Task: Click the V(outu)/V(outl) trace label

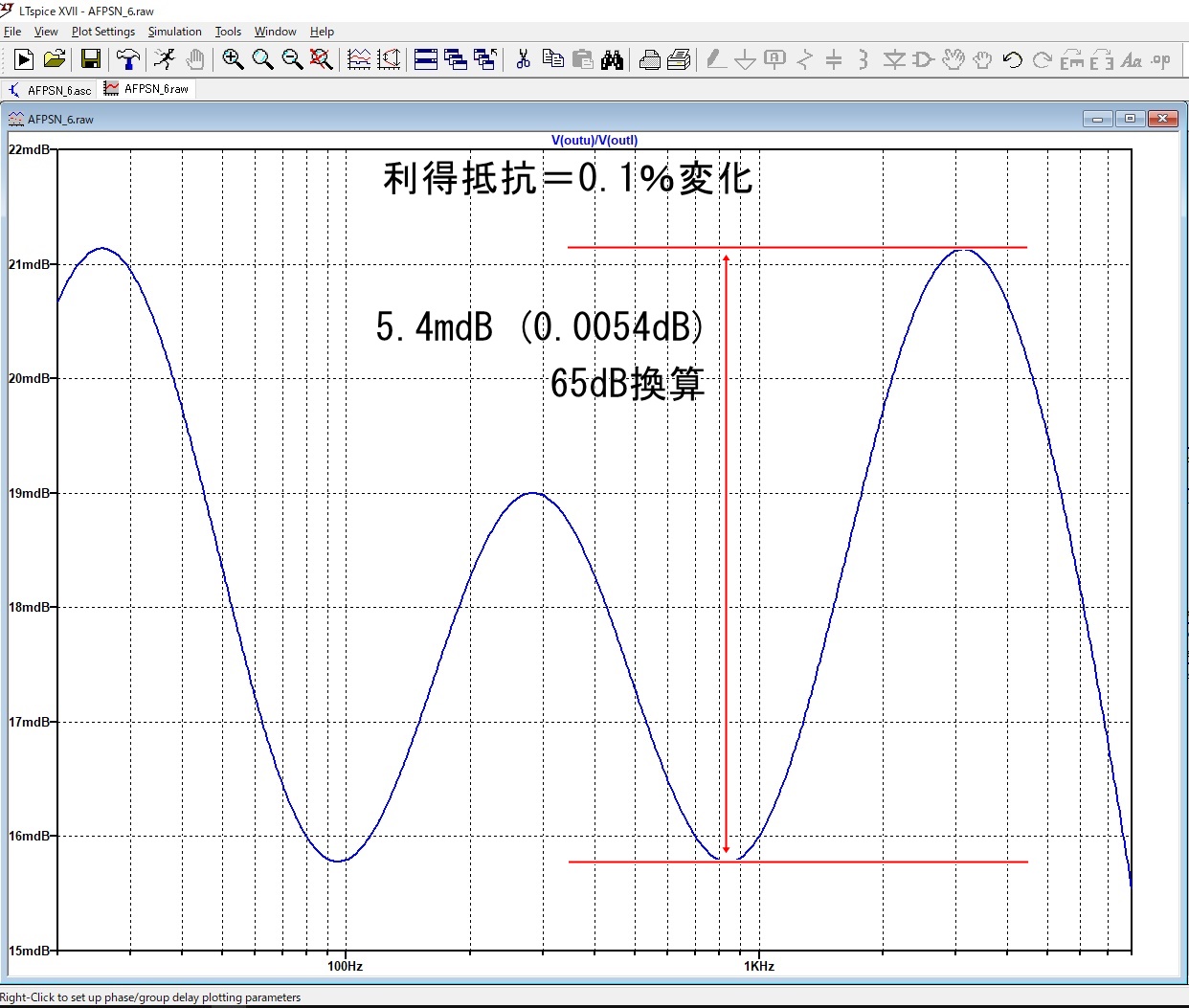Action: (x=594, y=140)
